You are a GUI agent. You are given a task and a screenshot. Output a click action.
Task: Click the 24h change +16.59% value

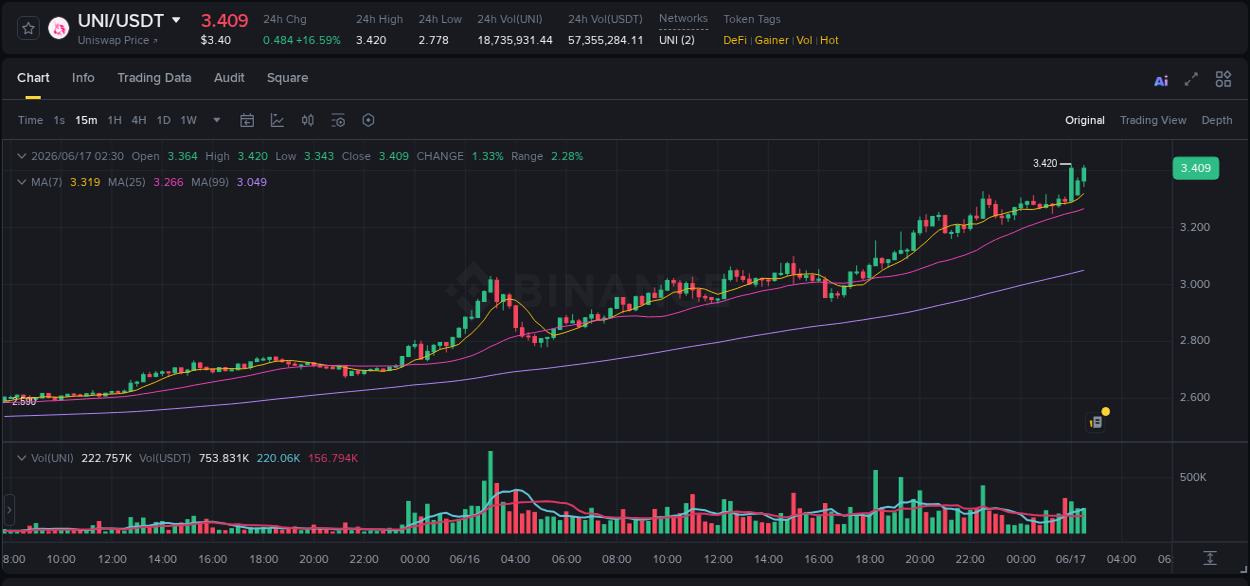pyautogui.click(x=317, y=40)
